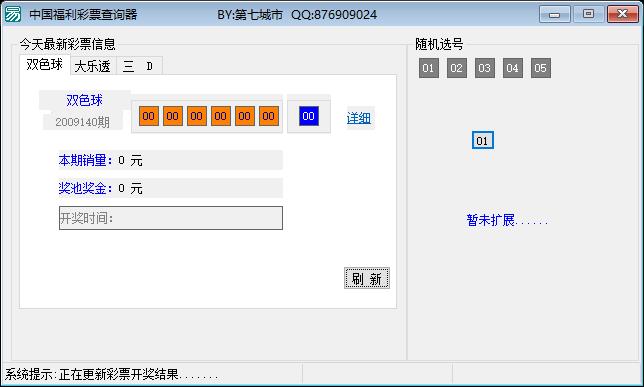The width and height of the screenshot is (644, 387).
Task: Click the 2009140期 issue label
Action: tap(83, 122)
